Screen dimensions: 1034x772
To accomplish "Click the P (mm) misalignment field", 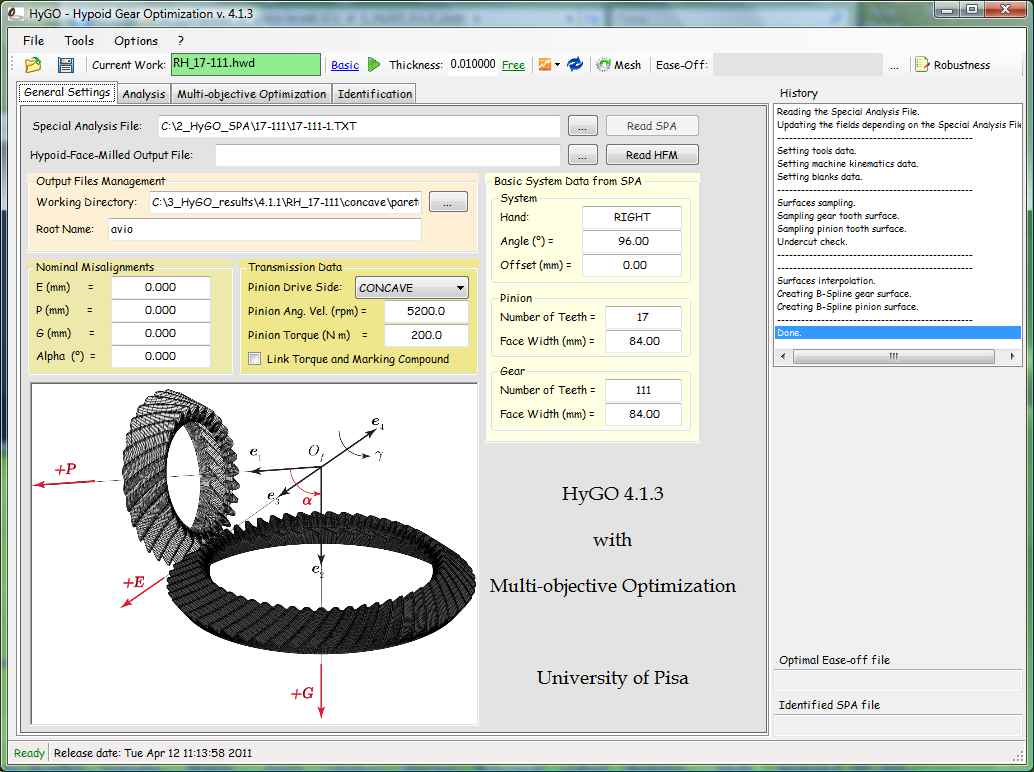I will 160,310.
